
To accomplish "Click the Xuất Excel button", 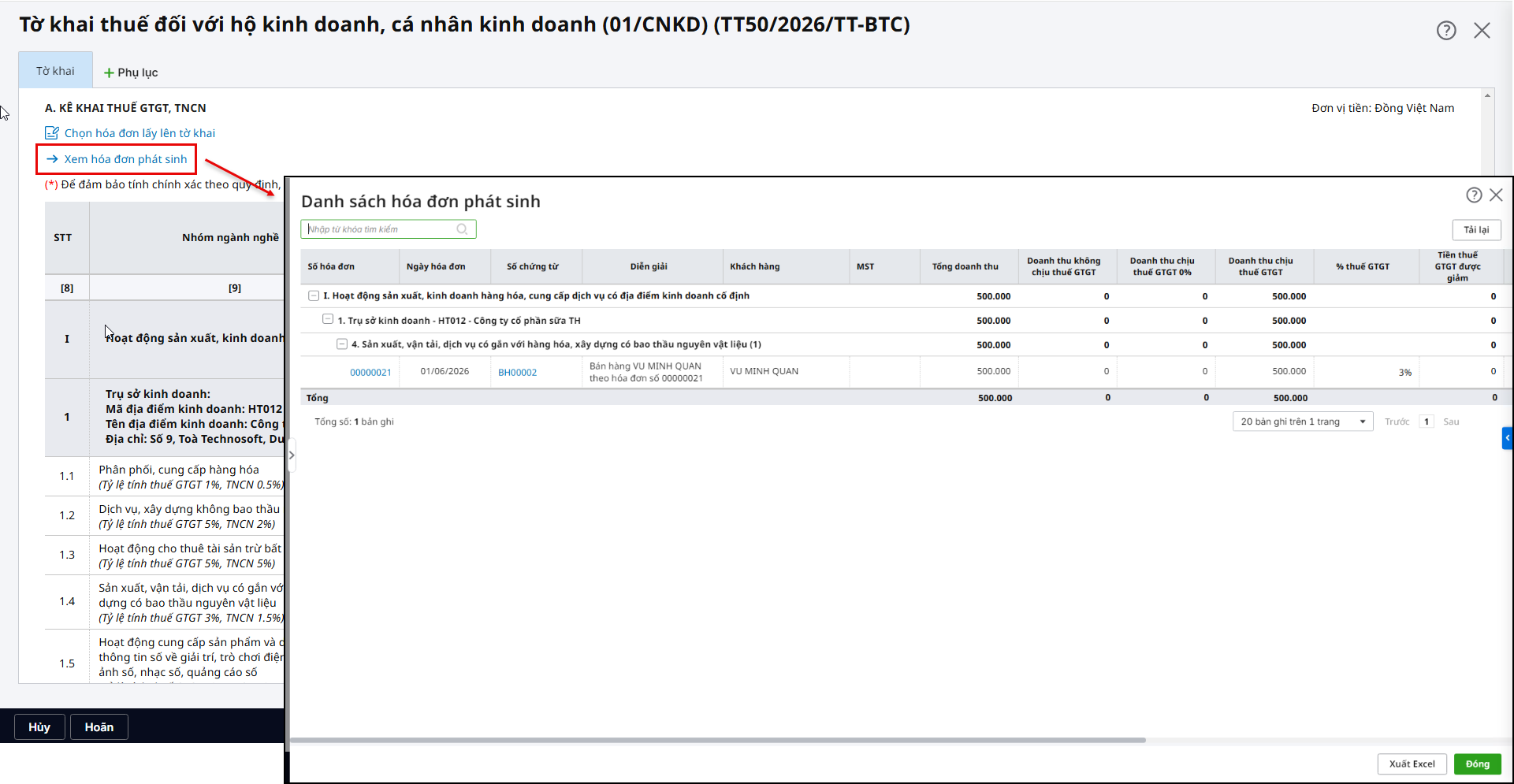I will (x=1412, y=764).
